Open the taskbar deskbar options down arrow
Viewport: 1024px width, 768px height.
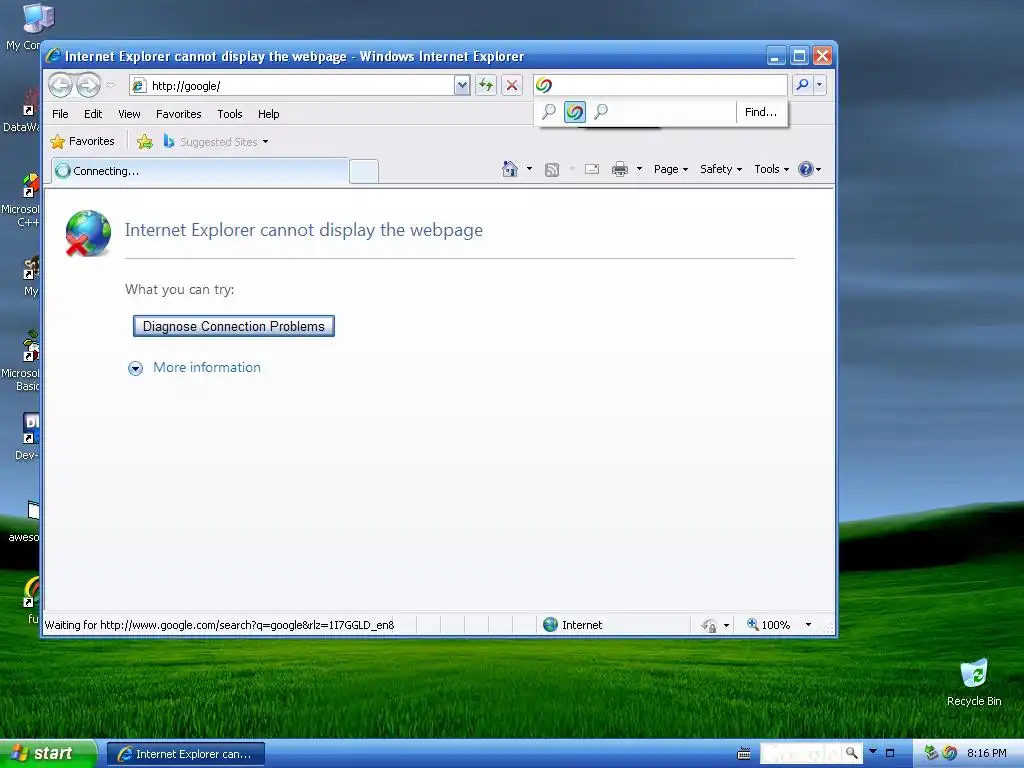pos(873,751)
